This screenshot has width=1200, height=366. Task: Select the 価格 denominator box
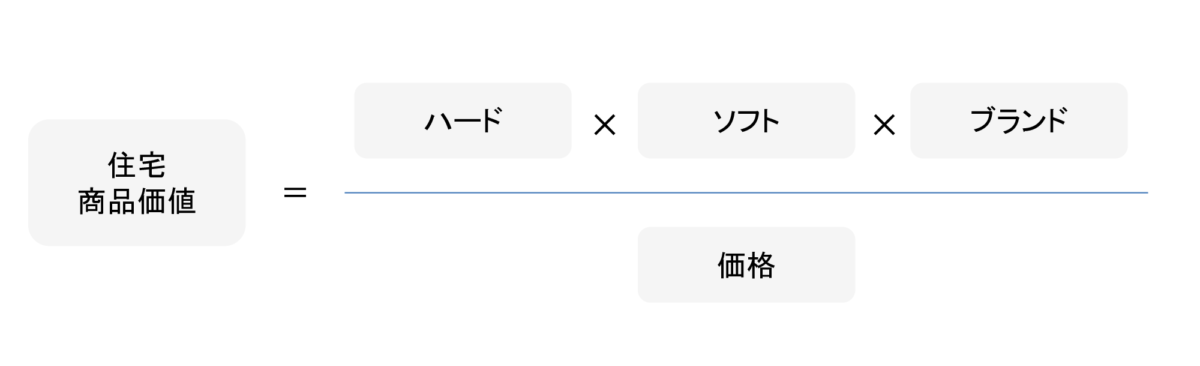click(747, 265)
